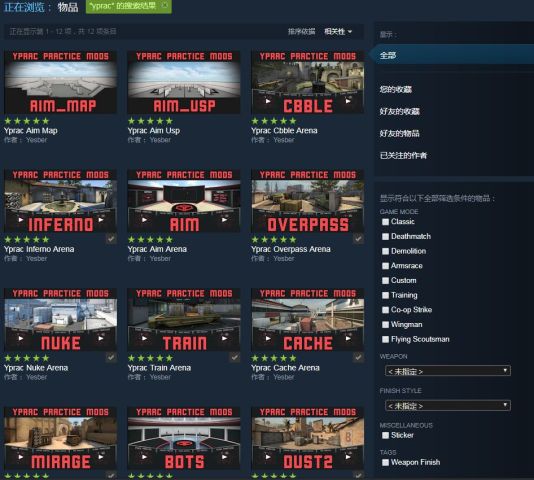Open the OVERPASS arena thumbnail

click(308, 201)
